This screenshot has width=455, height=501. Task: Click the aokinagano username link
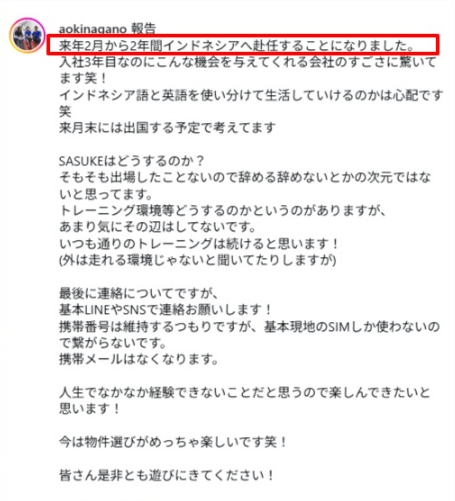pyautogui.click(x=93, y=29)
